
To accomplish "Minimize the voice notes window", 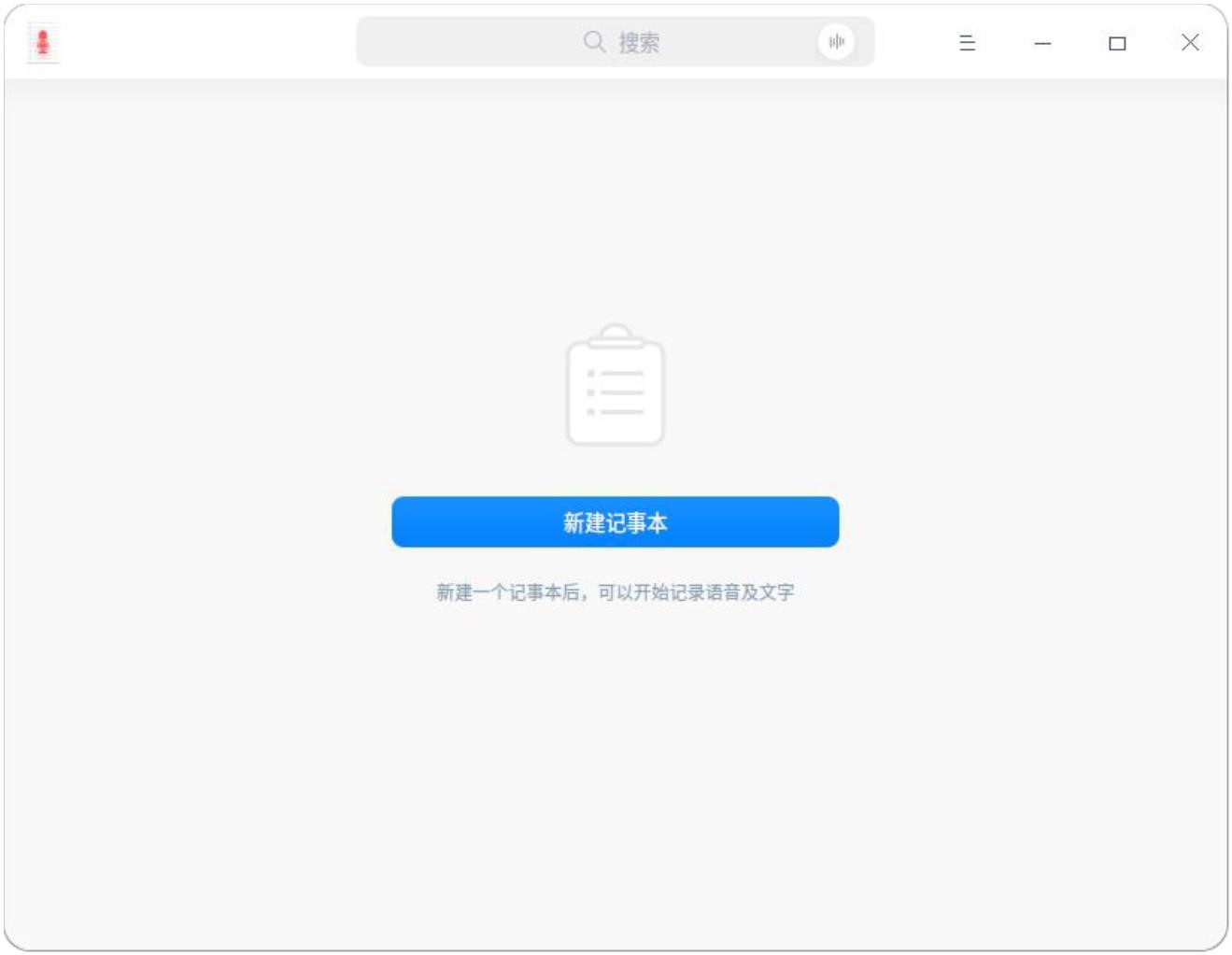I will pyautogui.click(x=1042, y=43).
